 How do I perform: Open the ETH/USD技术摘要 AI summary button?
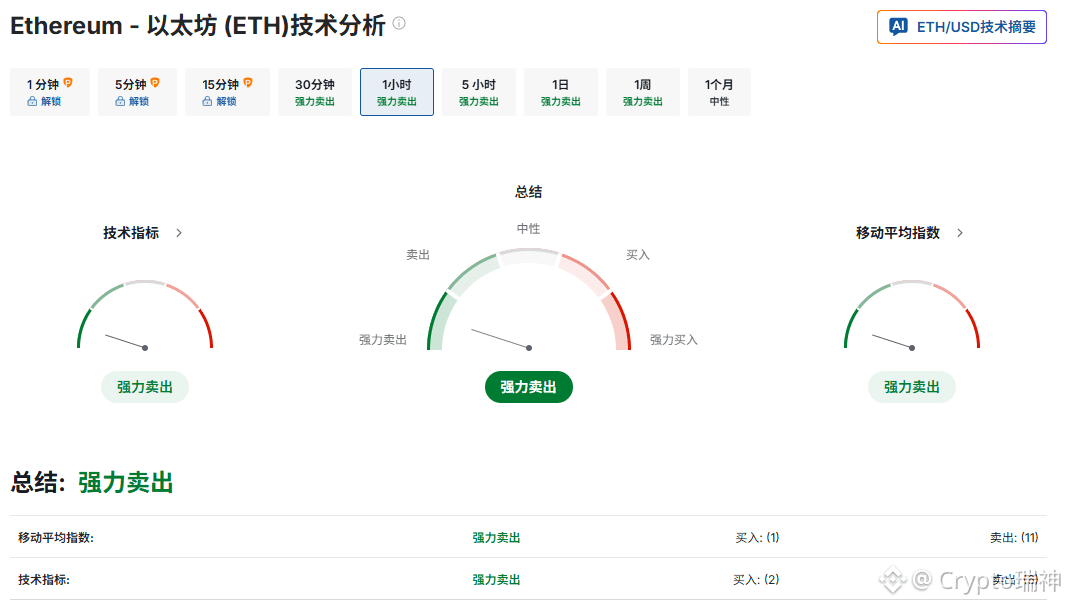coord(961,27)
